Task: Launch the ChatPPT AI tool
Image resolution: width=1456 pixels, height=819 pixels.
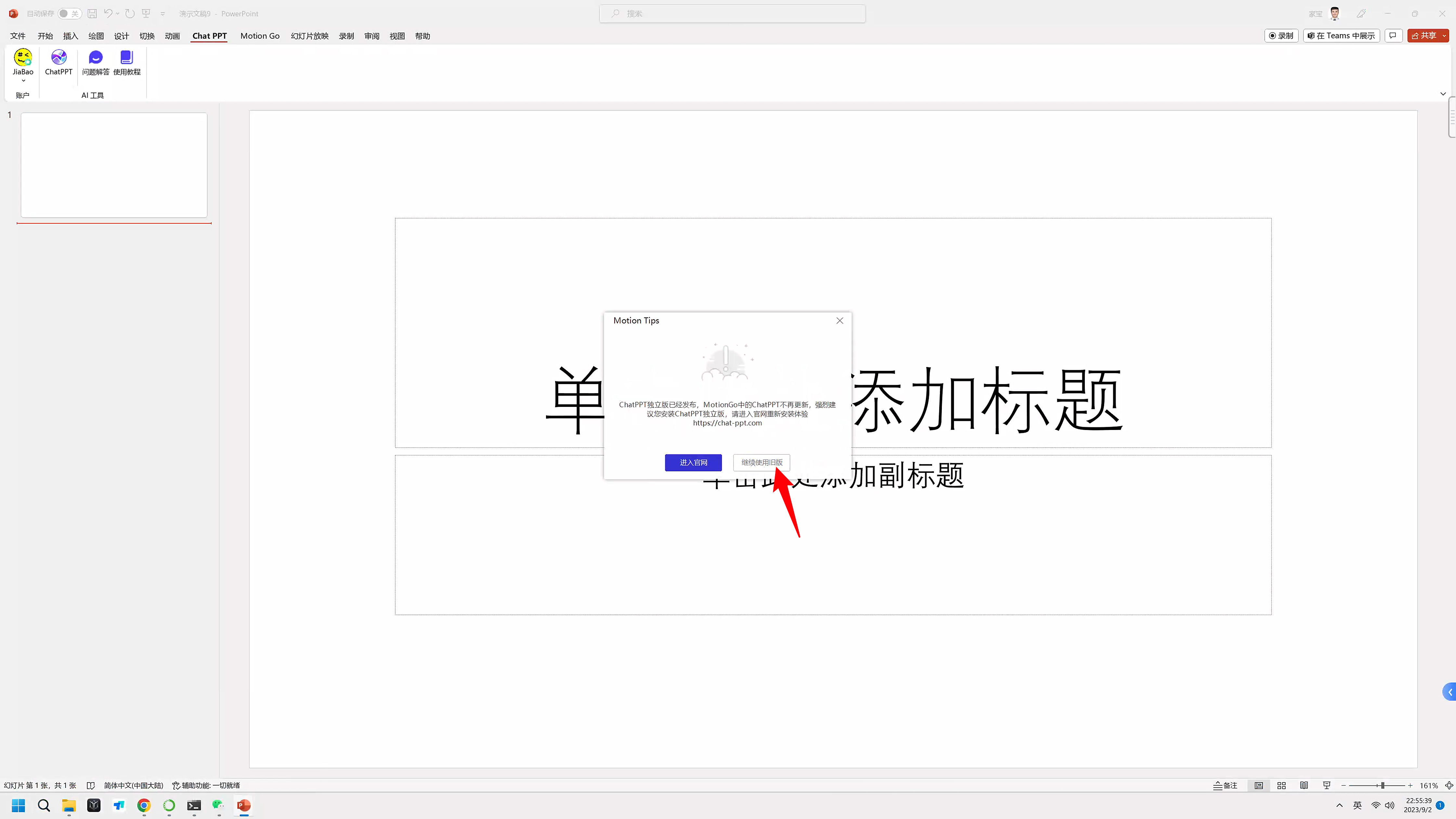Action: click(x=59, y=63)
